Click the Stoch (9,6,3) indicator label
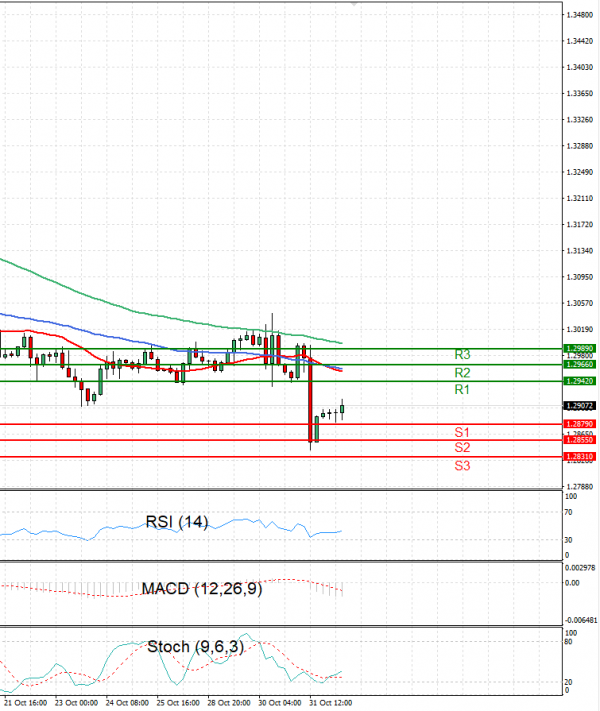This screenshot has height=711, width=600. 195,647
